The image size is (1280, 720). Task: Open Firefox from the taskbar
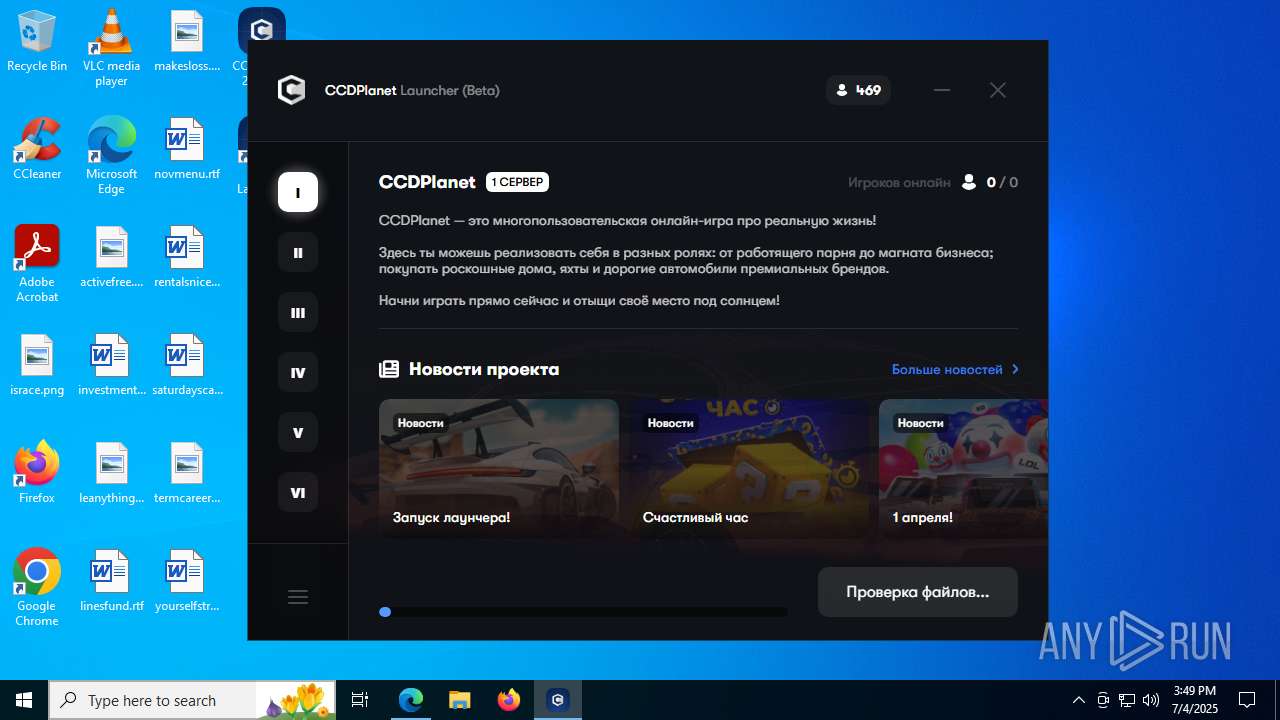(509, 700)
